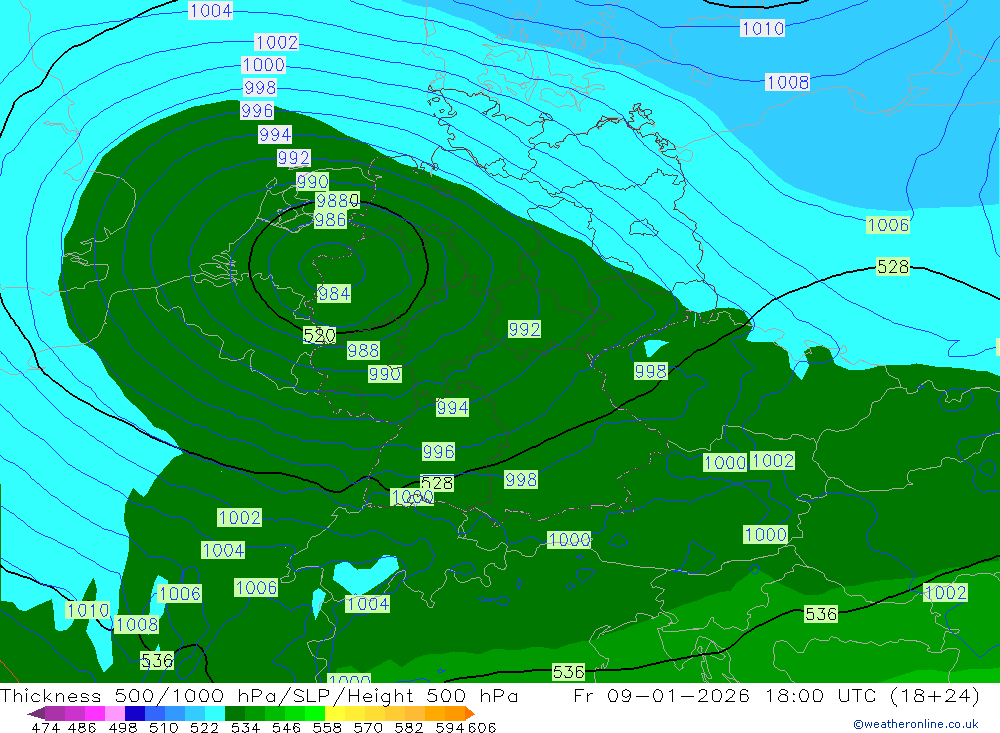
Task: Click the forecast date 'Fr 09-01-2026 18:00 UTC (18+24)'
Action: tap(776, 695)
